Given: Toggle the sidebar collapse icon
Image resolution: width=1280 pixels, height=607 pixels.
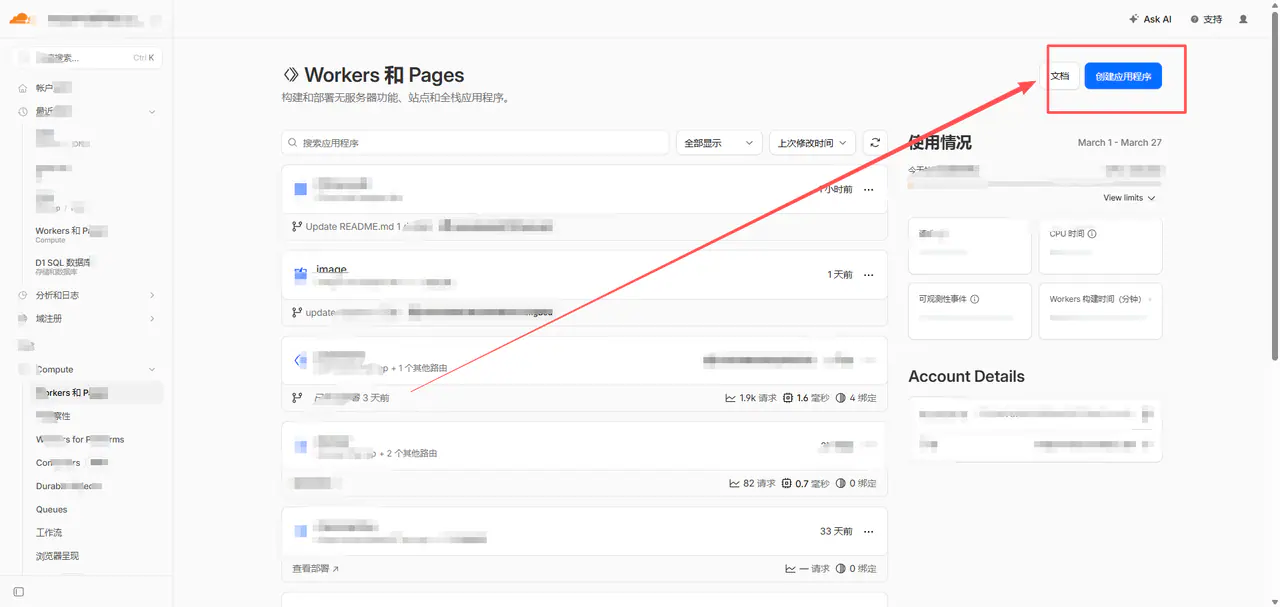Looking at the screenshot, I should pyautogui.click(x=18, y=592).
